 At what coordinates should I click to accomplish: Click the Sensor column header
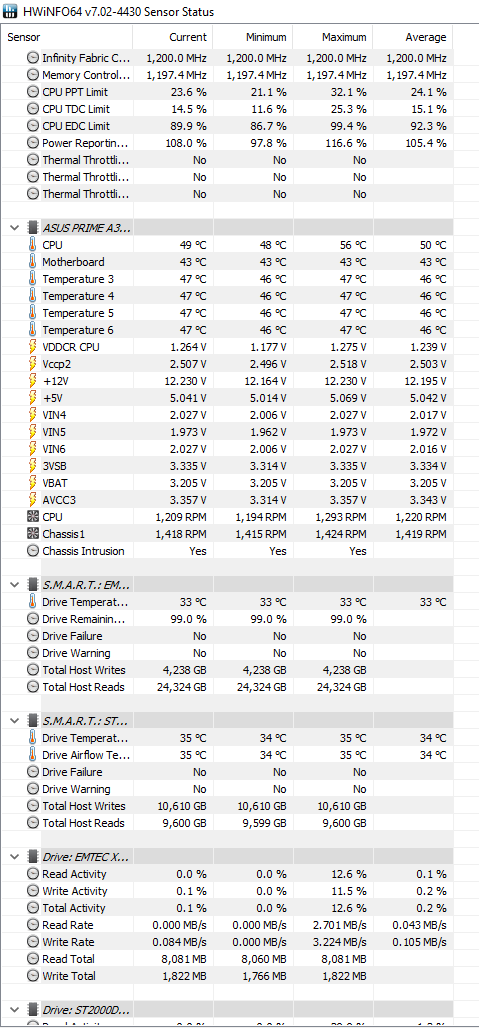coord(67,37)
